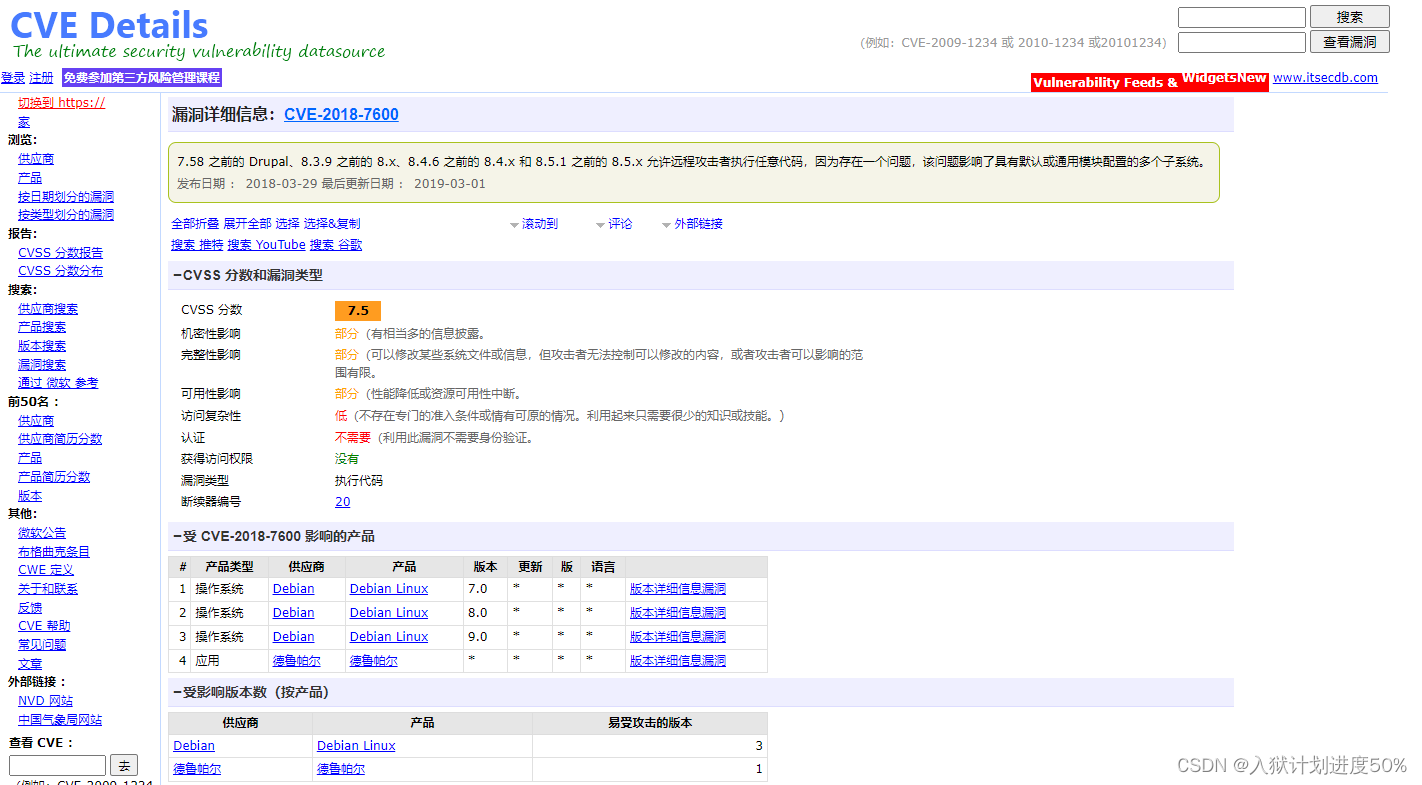Open 微软公告 in the sidebar

click(x=42, y=533)
